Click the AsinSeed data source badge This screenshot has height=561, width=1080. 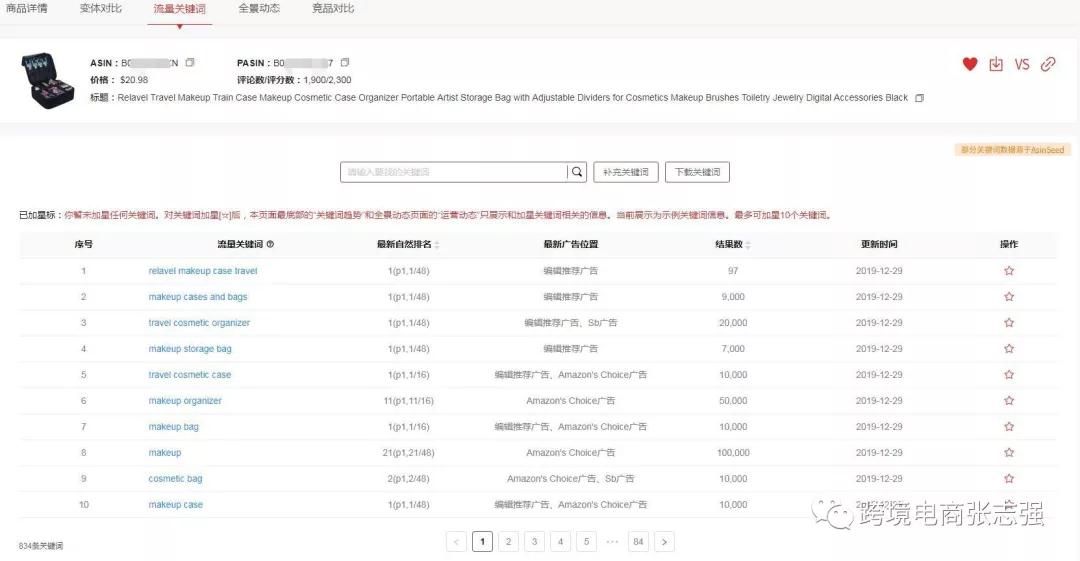pyautogui.click(x=1012, y=150)
